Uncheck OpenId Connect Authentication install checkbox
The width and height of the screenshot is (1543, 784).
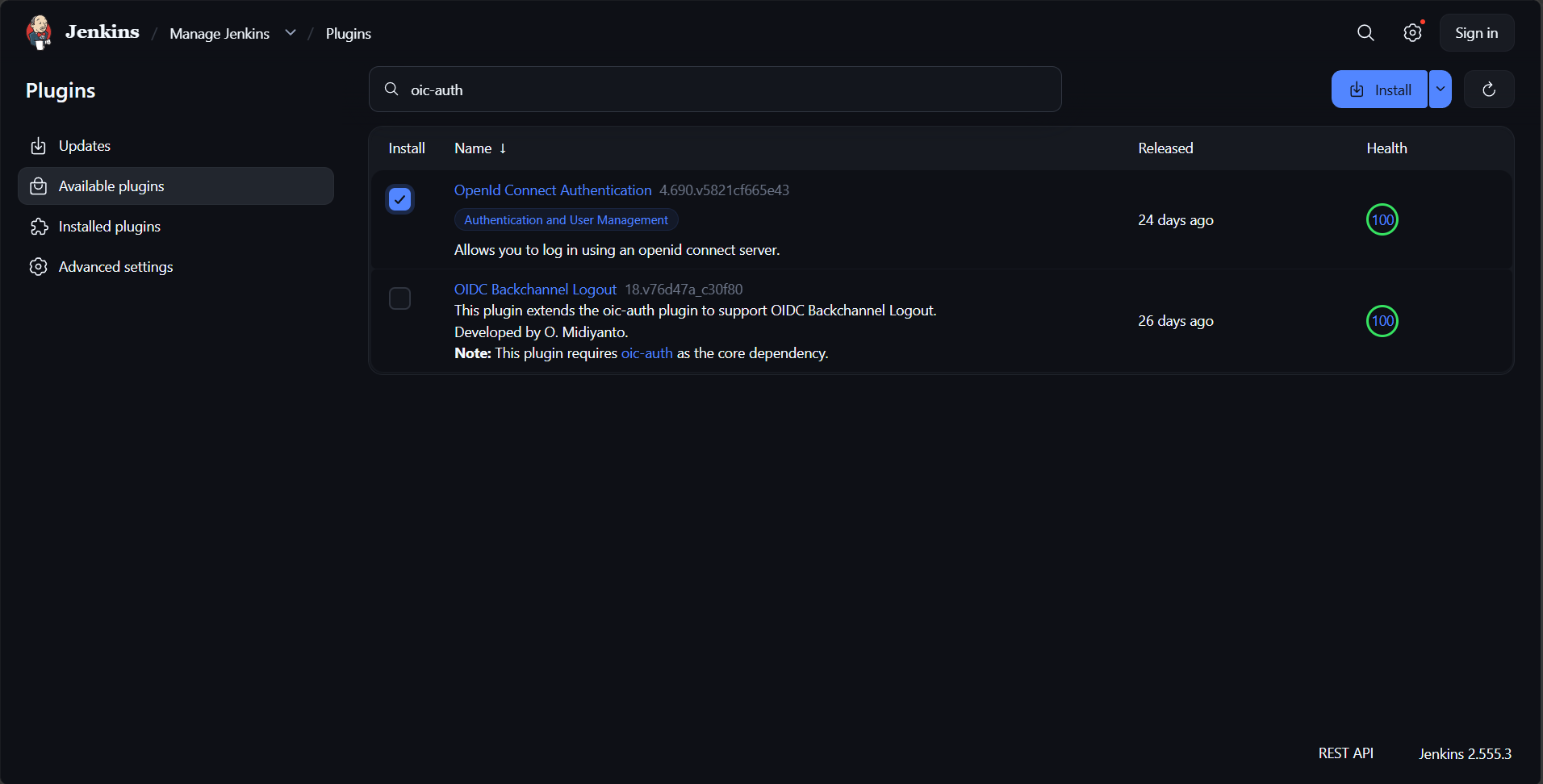pyautogui.click(x=400, y=199)
